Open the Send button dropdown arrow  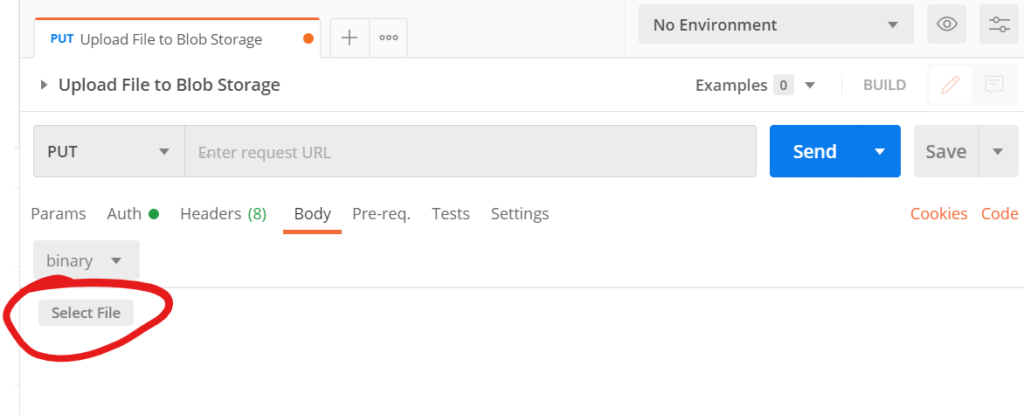coord(880,152)
